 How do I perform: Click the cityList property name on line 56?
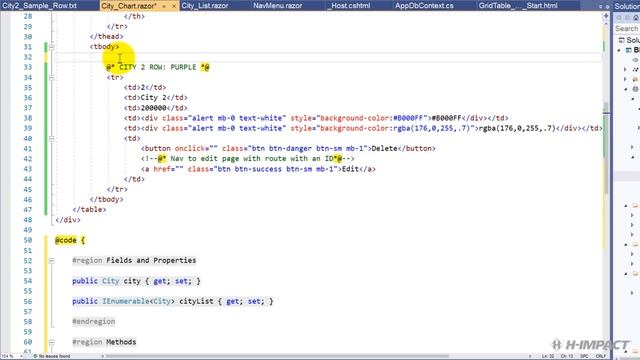click(x=196, y=302)
